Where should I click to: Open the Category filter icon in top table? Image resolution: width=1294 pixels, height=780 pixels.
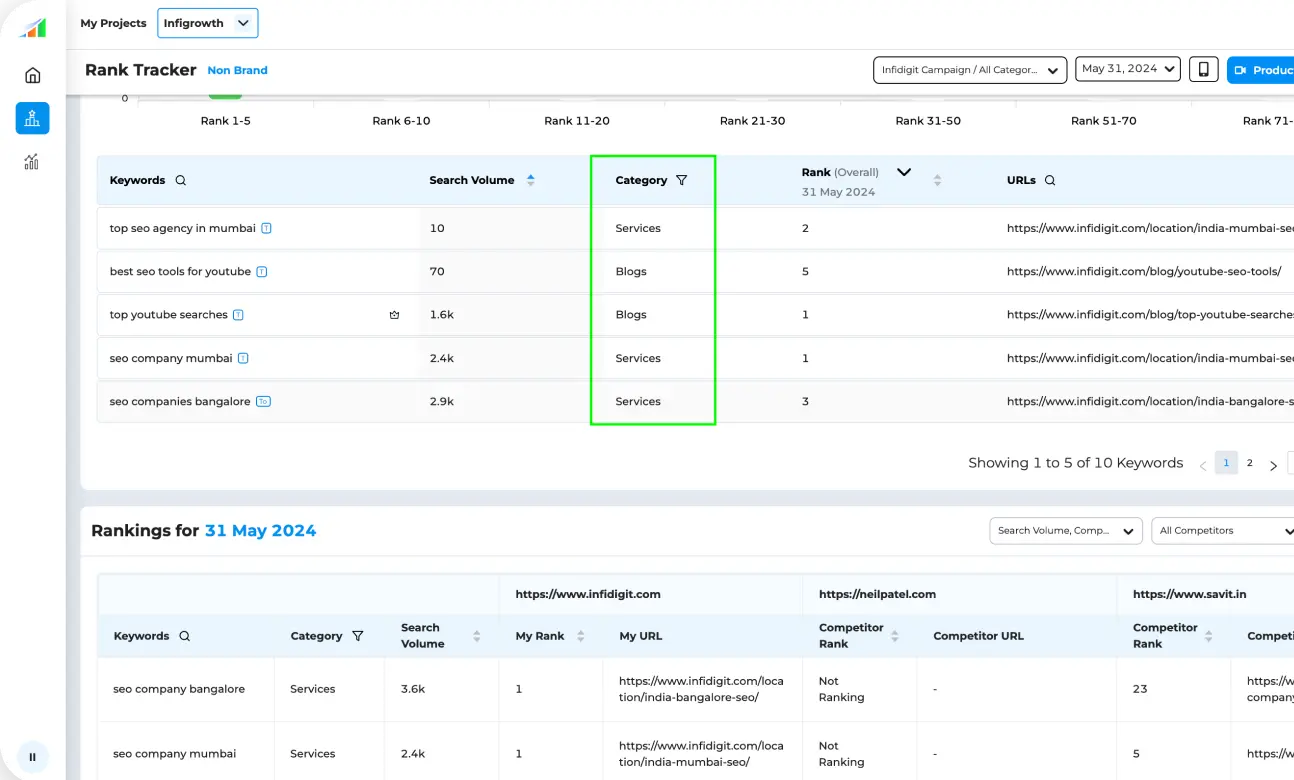click(682, 181)
